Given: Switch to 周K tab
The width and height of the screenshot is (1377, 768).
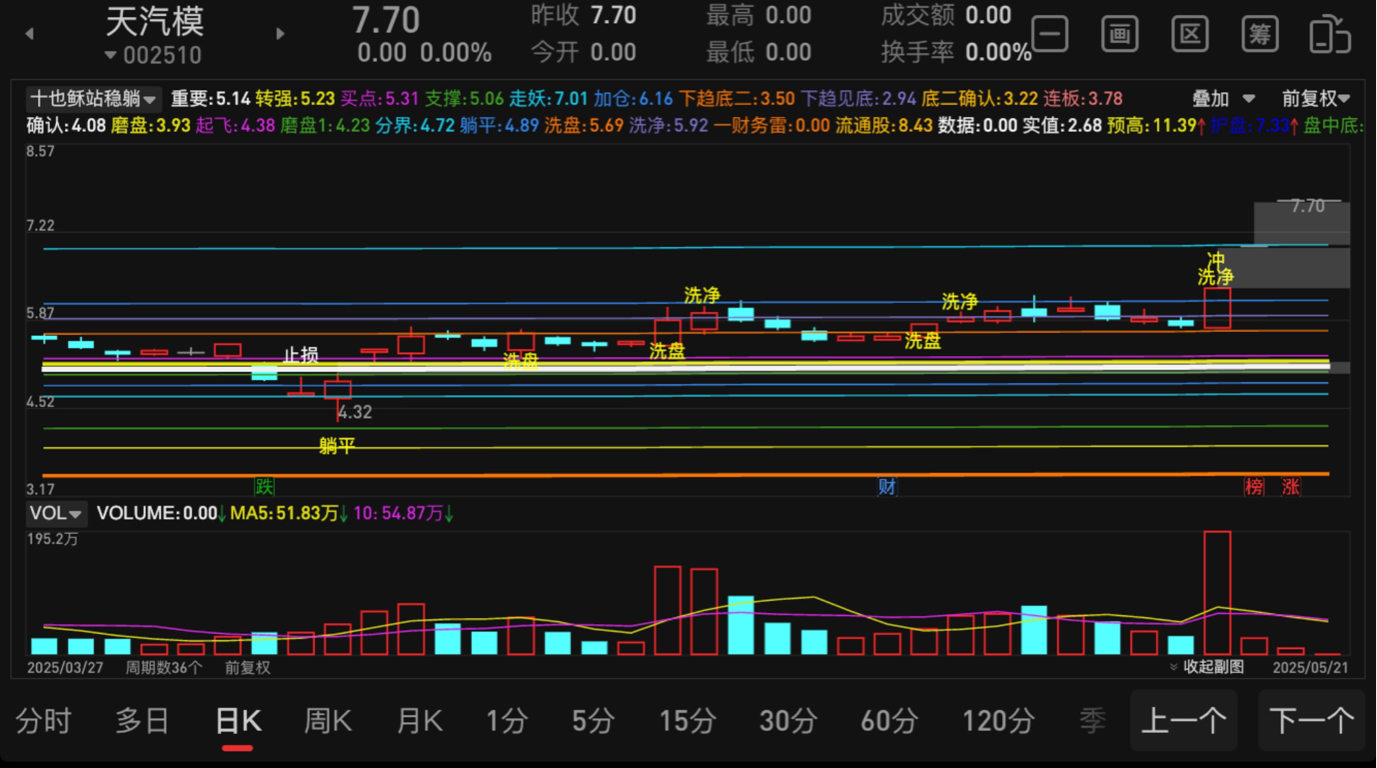Looking at the screenshot, I should (328, 720).
